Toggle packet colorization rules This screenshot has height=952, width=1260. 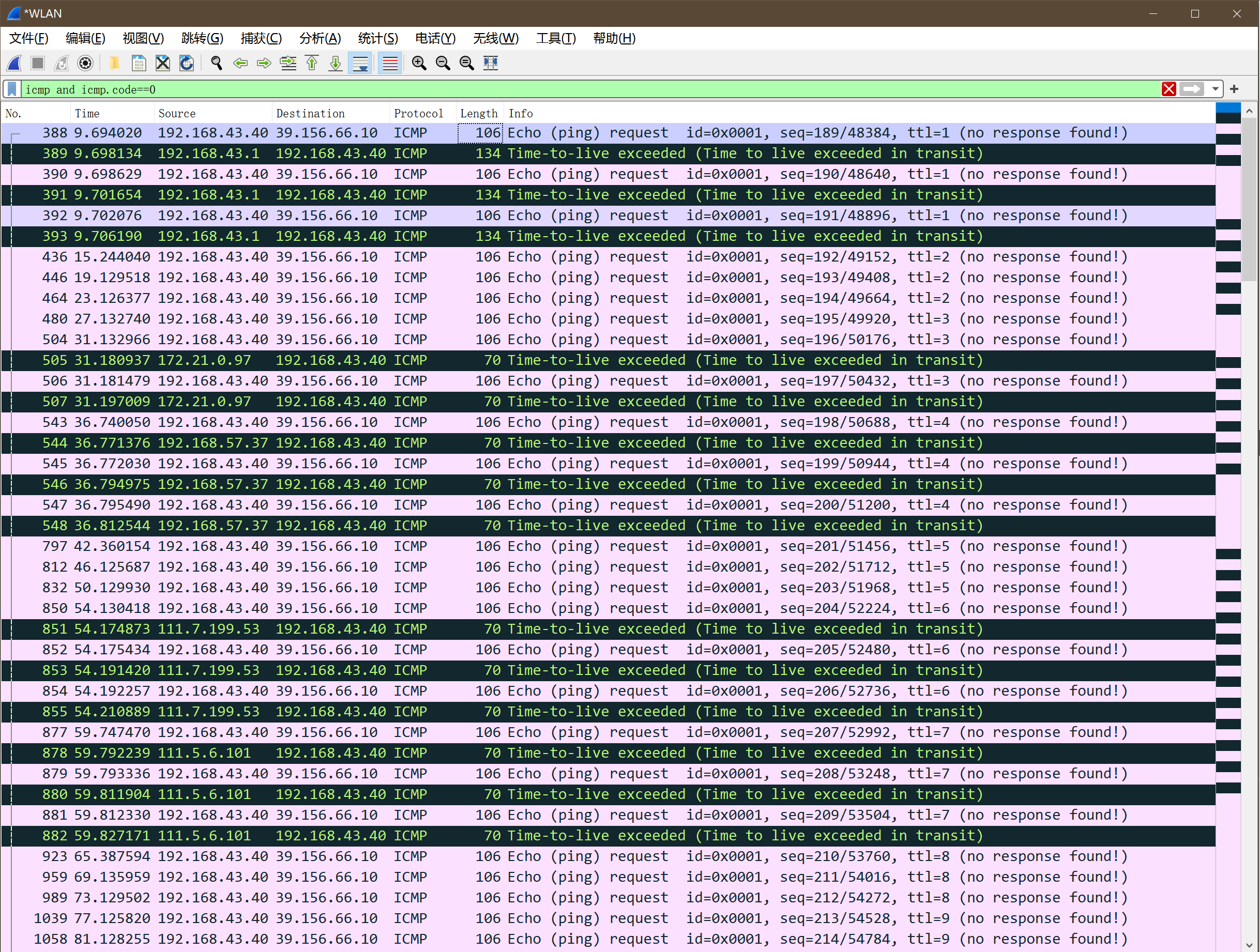(390, 63)
